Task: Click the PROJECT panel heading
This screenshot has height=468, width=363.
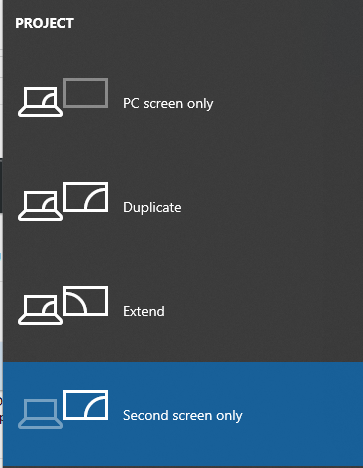Action: point(45,23)
